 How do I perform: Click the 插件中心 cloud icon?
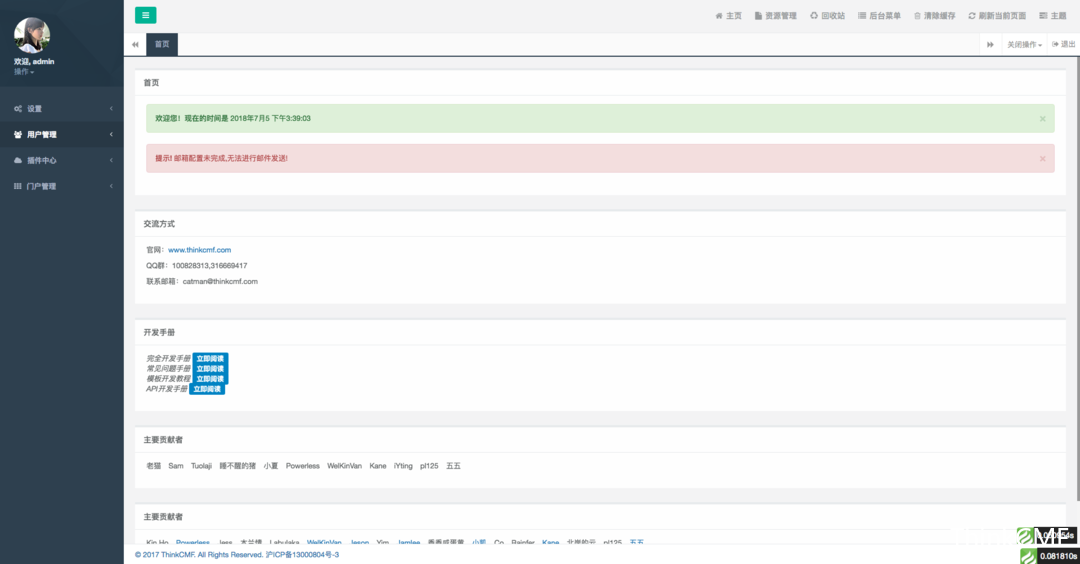coord(18,160)
